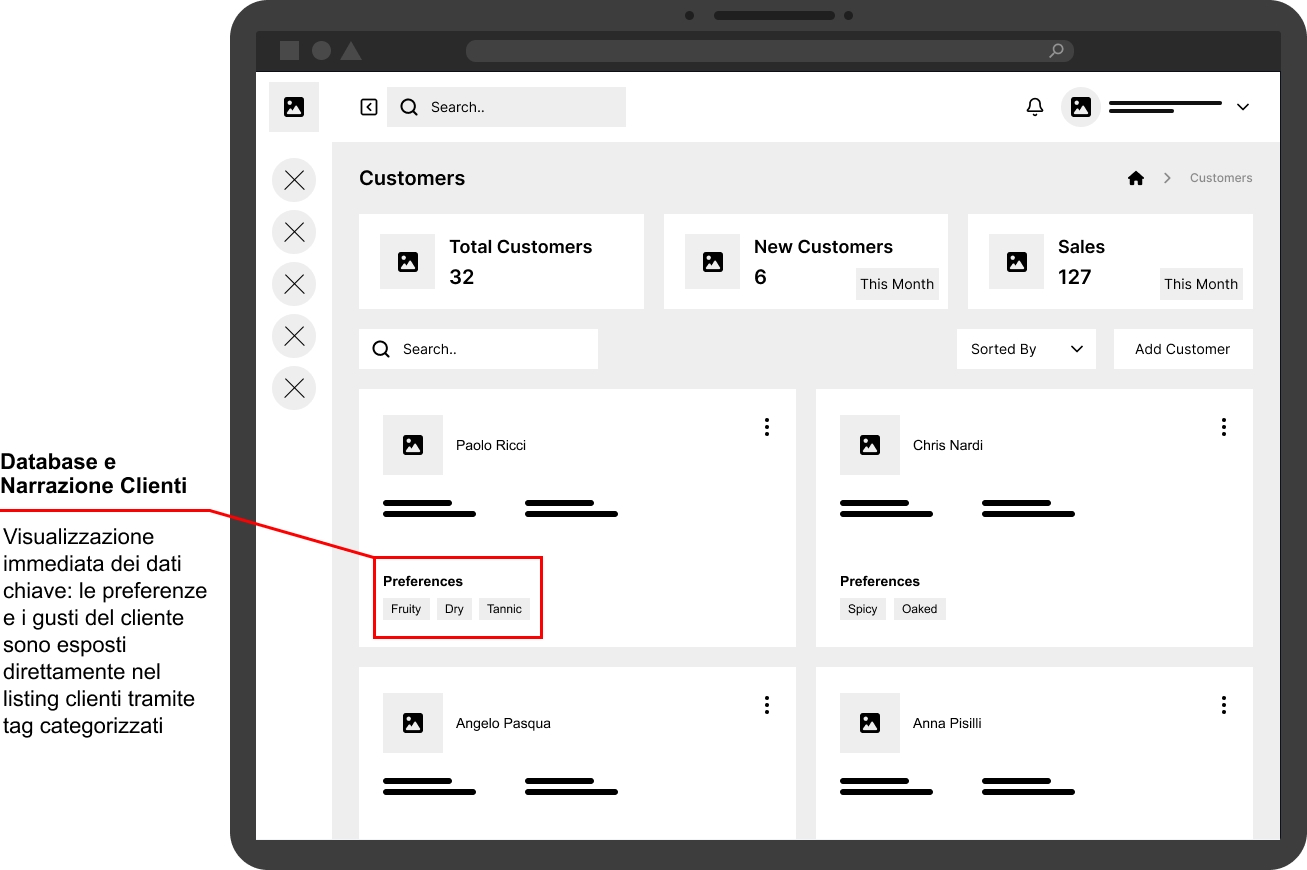
Task: Focus the customers list Search field
Action: click(478, 349)
